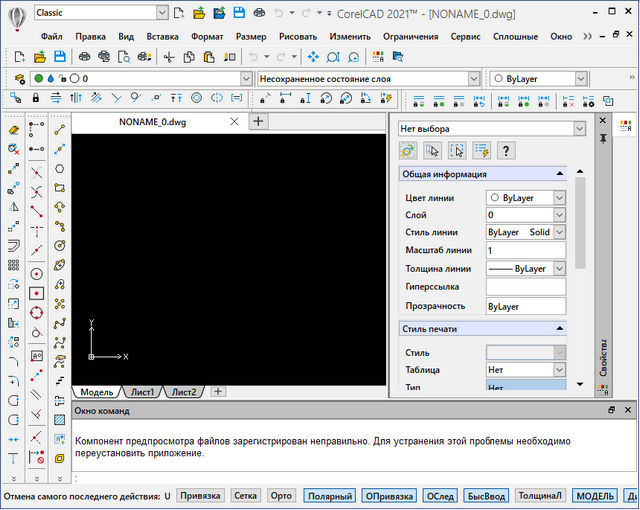Disable the Полярный tracking toggle
This screenshot has height=510, width=640.
[x=329, y=496]
